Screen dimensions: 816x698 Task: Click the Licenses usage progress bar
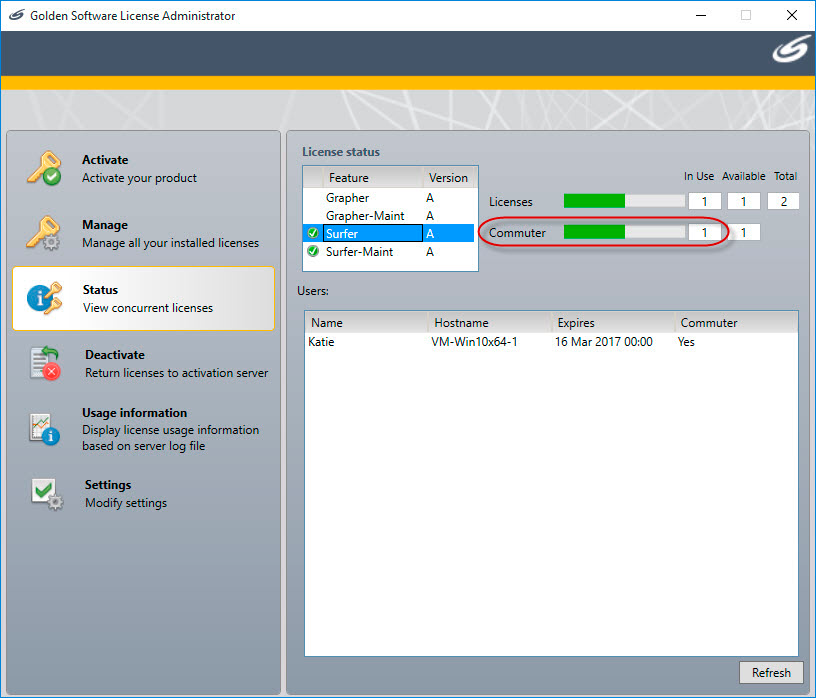624,201
